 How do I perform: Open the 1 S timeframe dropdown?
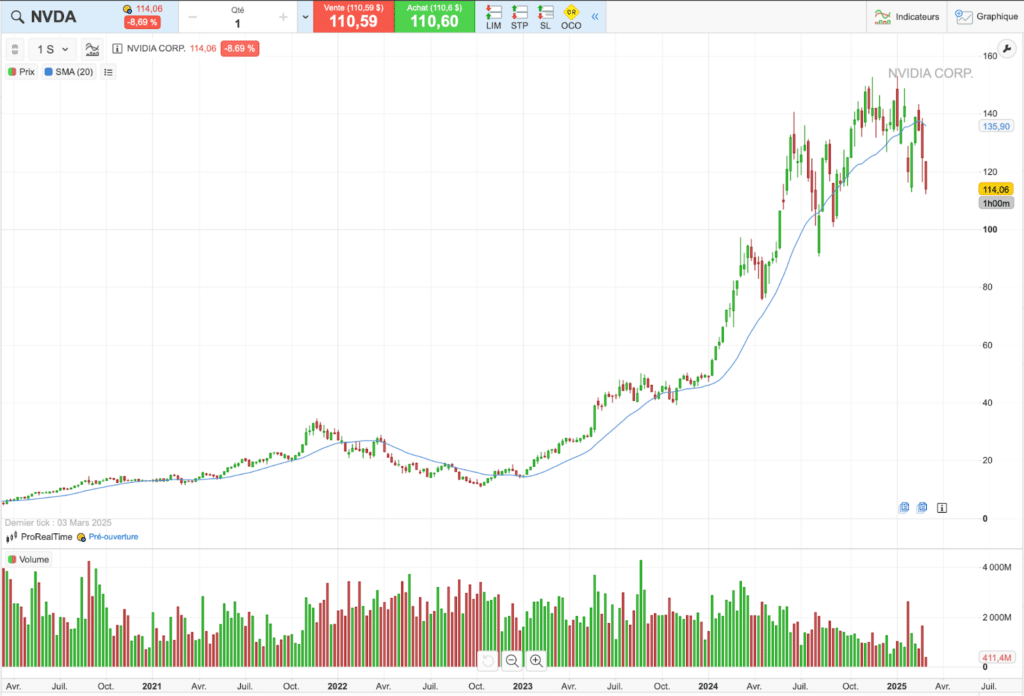pyautogui.click(x=52, y=49)
